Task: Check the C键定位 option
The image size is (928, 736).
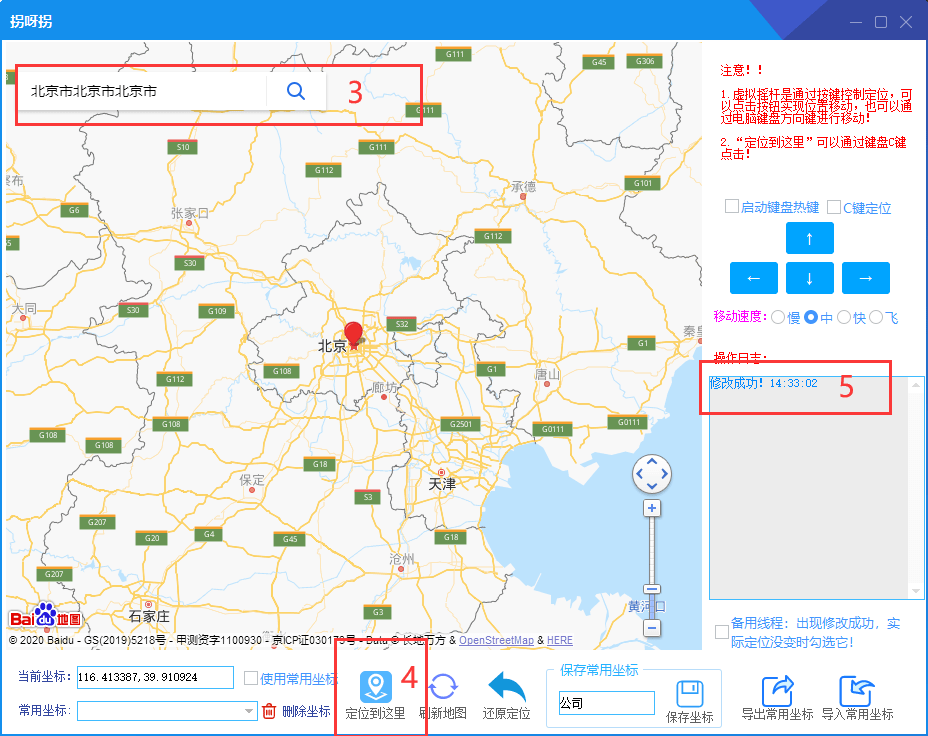Action: pos(834,206)
